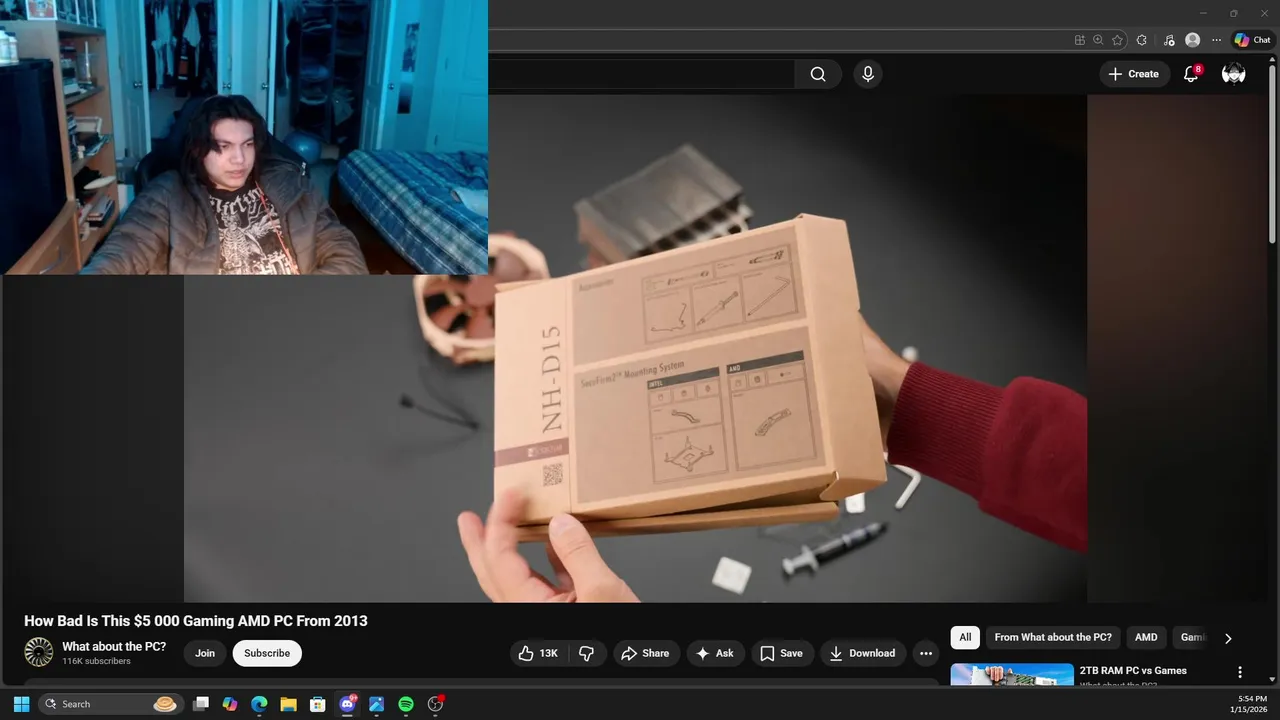Click the YouTube search magnifier button

coord(818,74)
